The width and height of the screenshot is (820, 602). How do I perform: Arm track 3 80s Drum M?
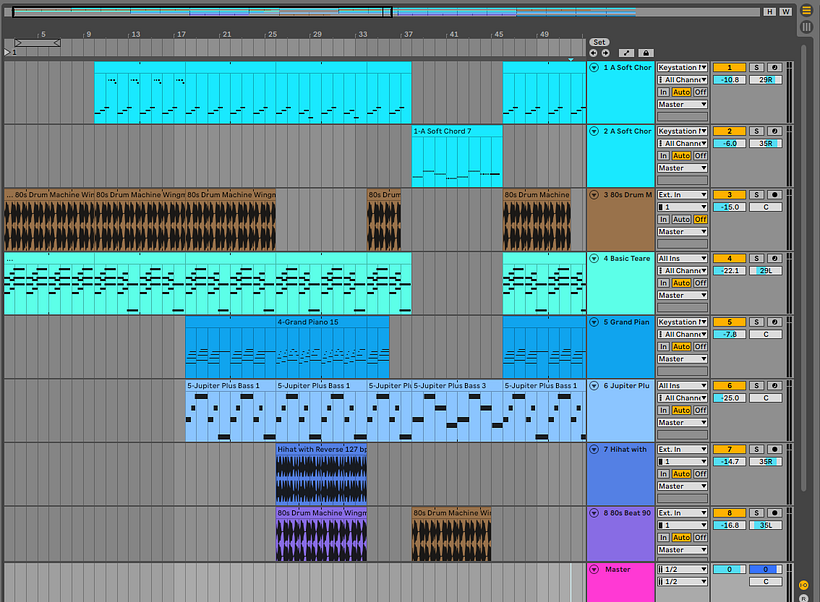(x=775, y=195)
